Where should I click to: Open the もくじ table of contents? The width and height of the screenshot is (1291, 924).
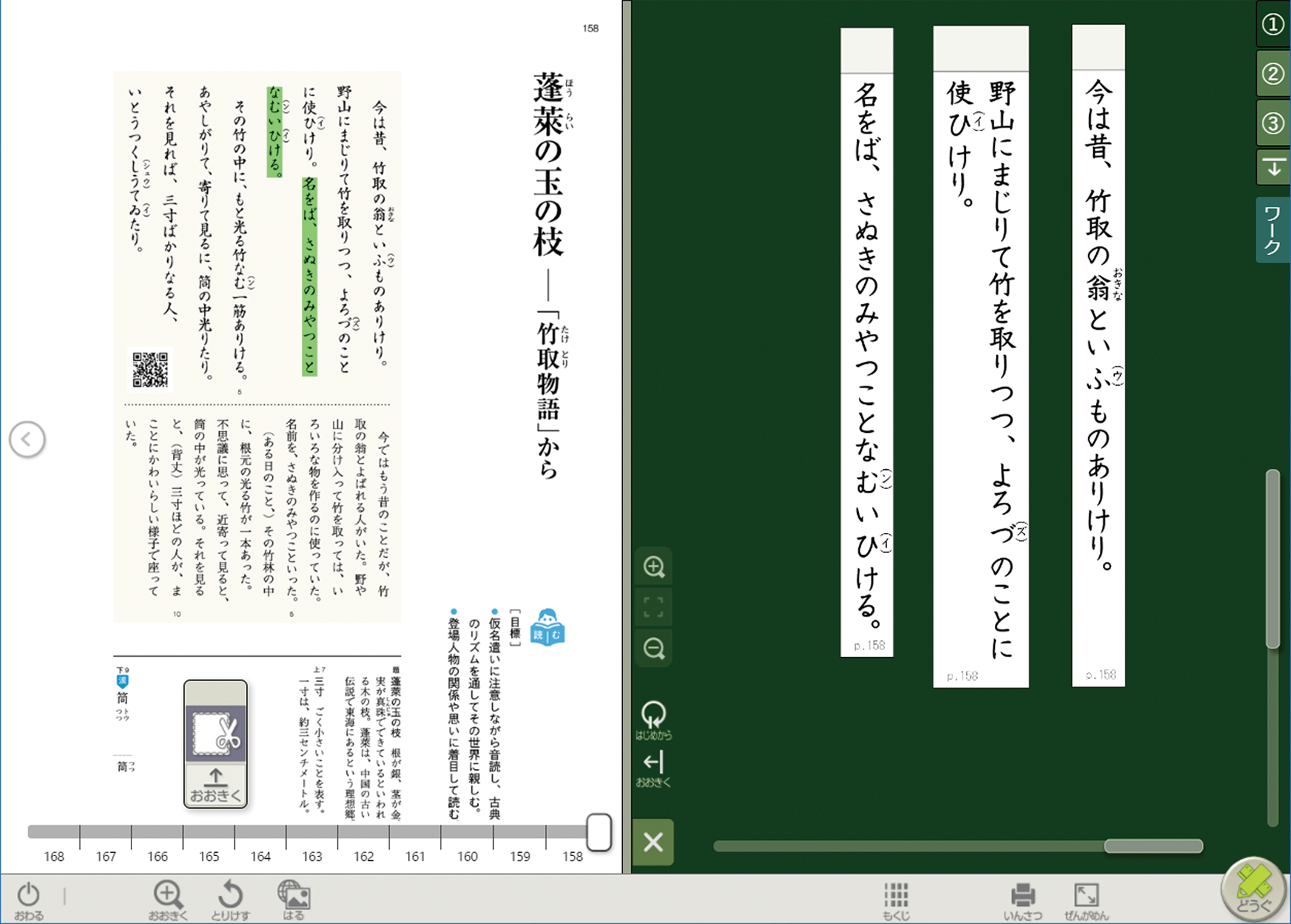click(x=896, y=901)
